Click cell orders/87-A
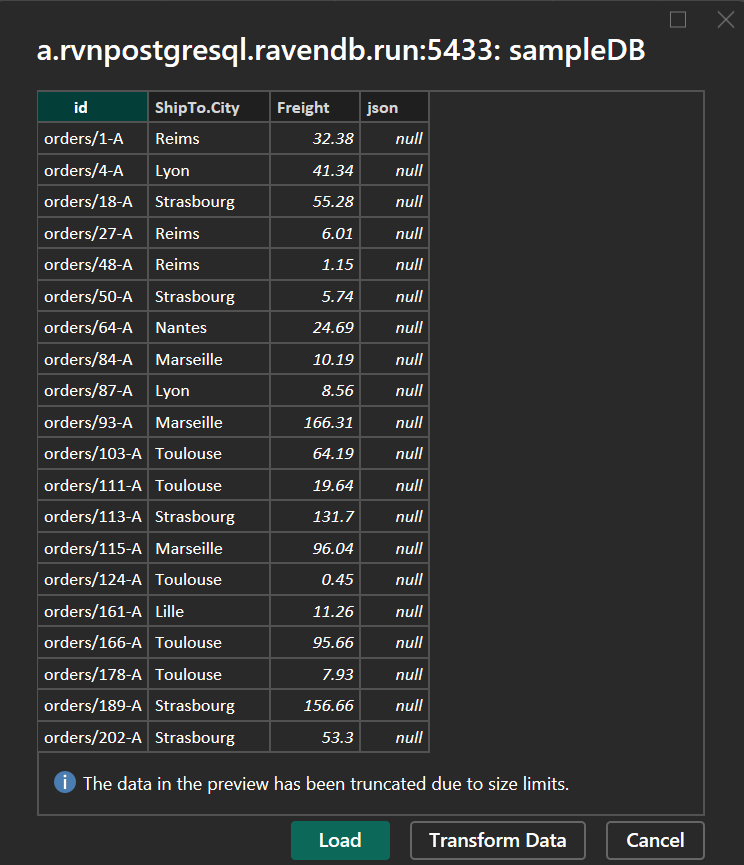The height and width of the screenshot is (865, 744). 93,391
